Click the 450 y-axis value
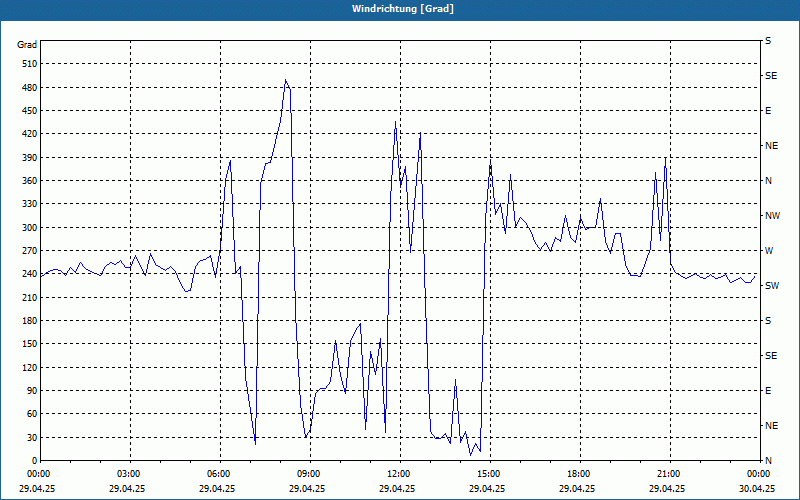Screen dimensions: 800x500 click(30, 111)
